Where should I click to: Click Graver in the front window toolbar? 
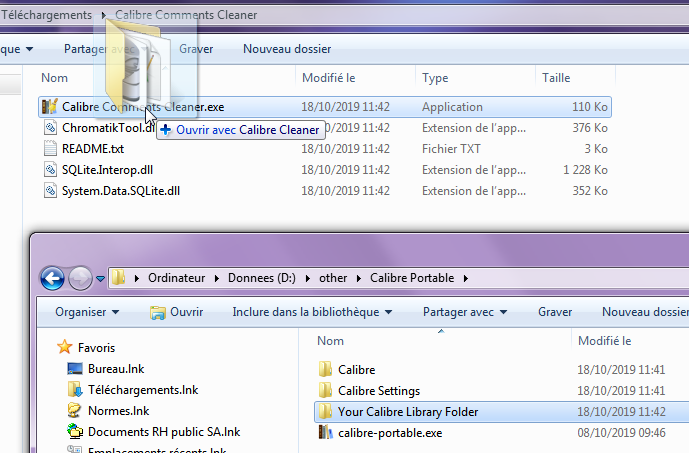click(555, 312)
